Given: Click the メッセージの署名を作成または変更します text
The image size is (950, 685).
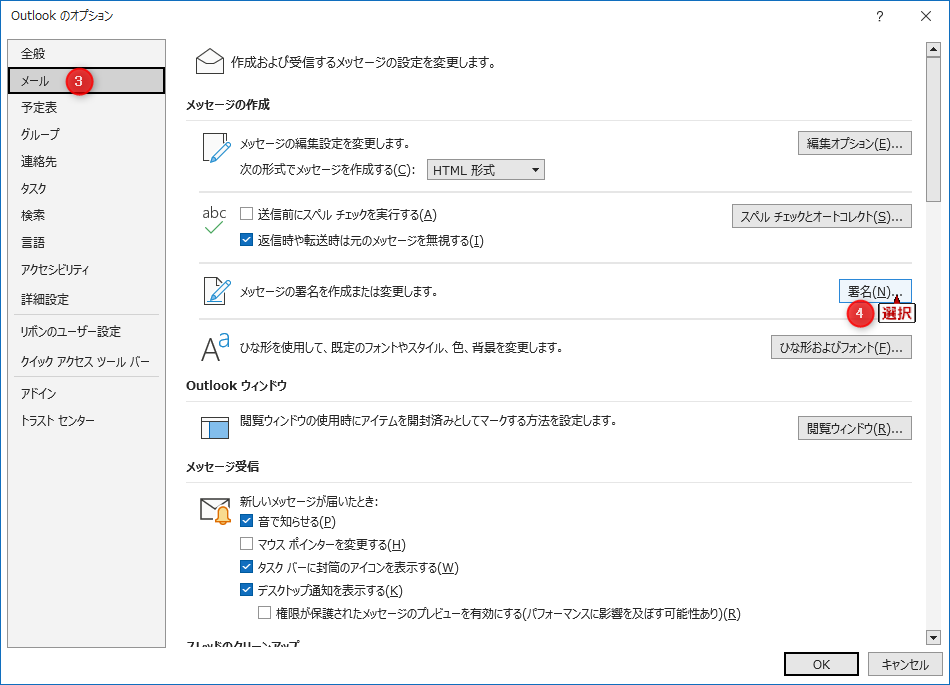Looking at the screenshot, I should point(339,291).
